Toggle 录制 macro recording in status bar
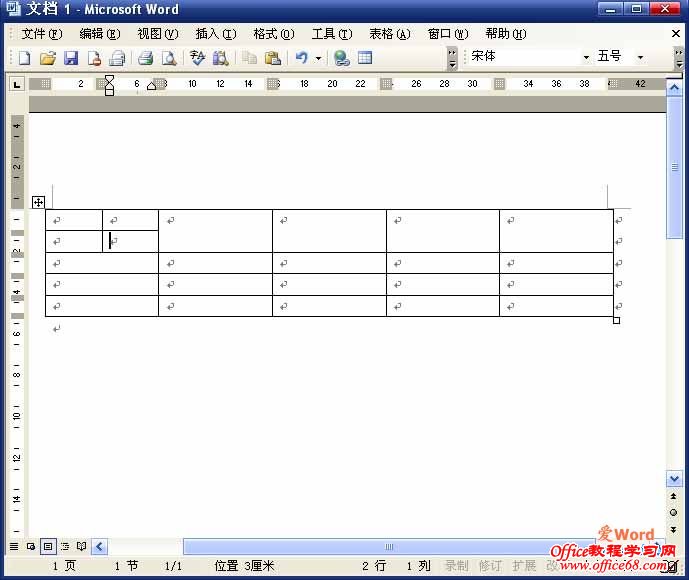Image resolution: width=689 pixels, height=580 pixels. [457, 566]
